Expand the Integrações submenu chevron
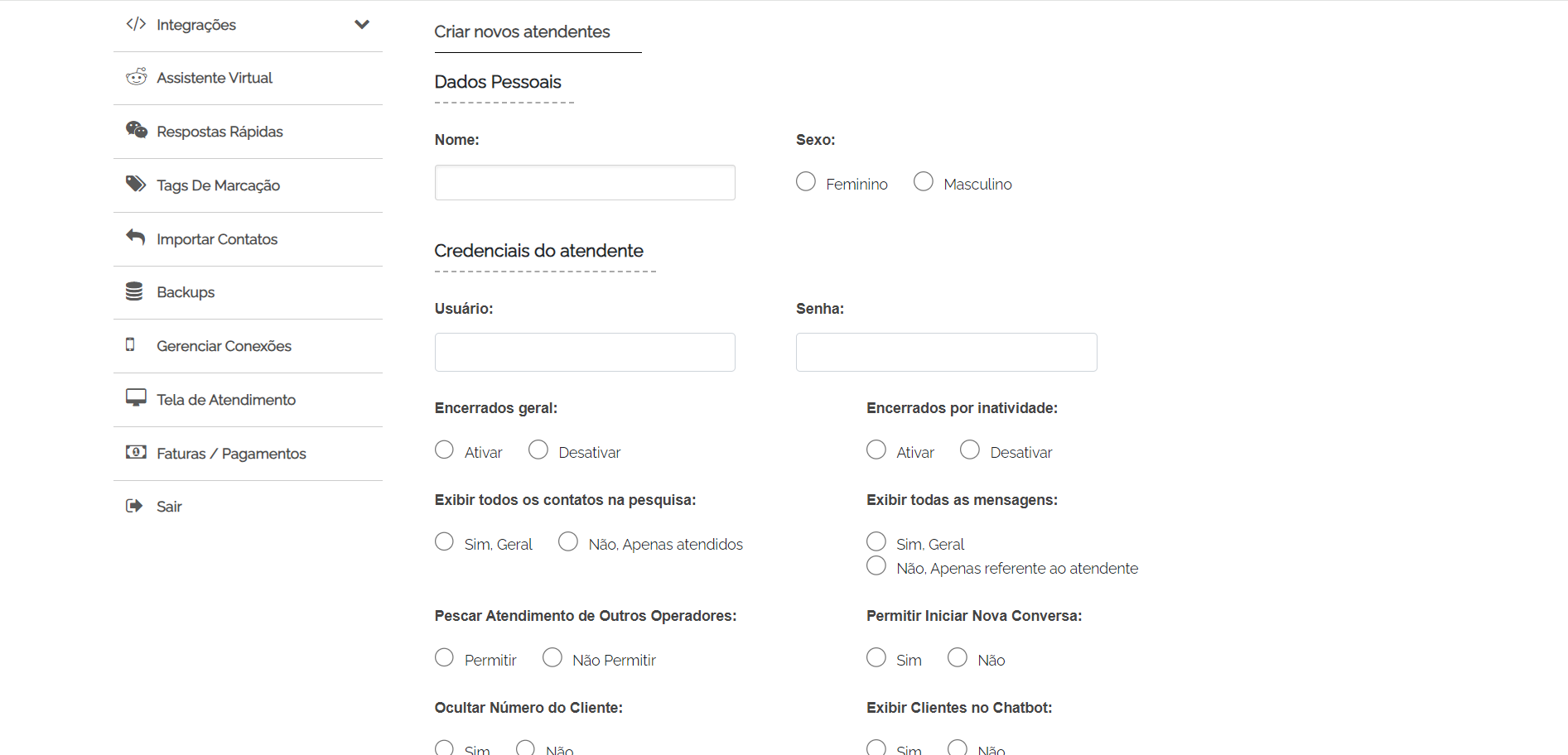Viewport: 1568px width, 755px height. tap(362, 24)
